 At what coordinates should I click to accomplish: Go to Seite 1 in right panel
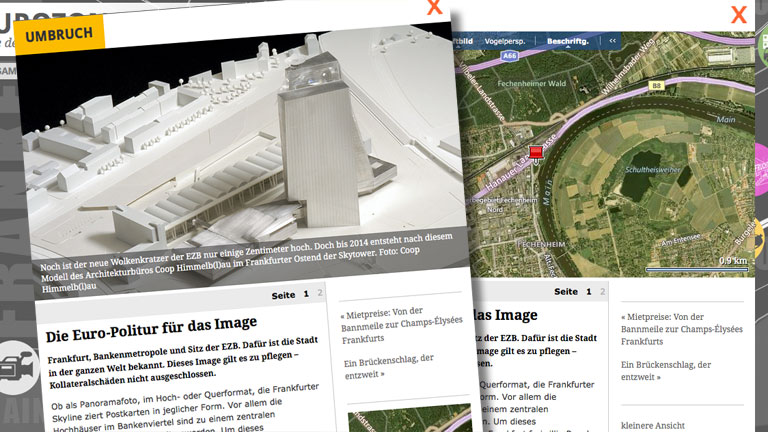click(589, 291)
